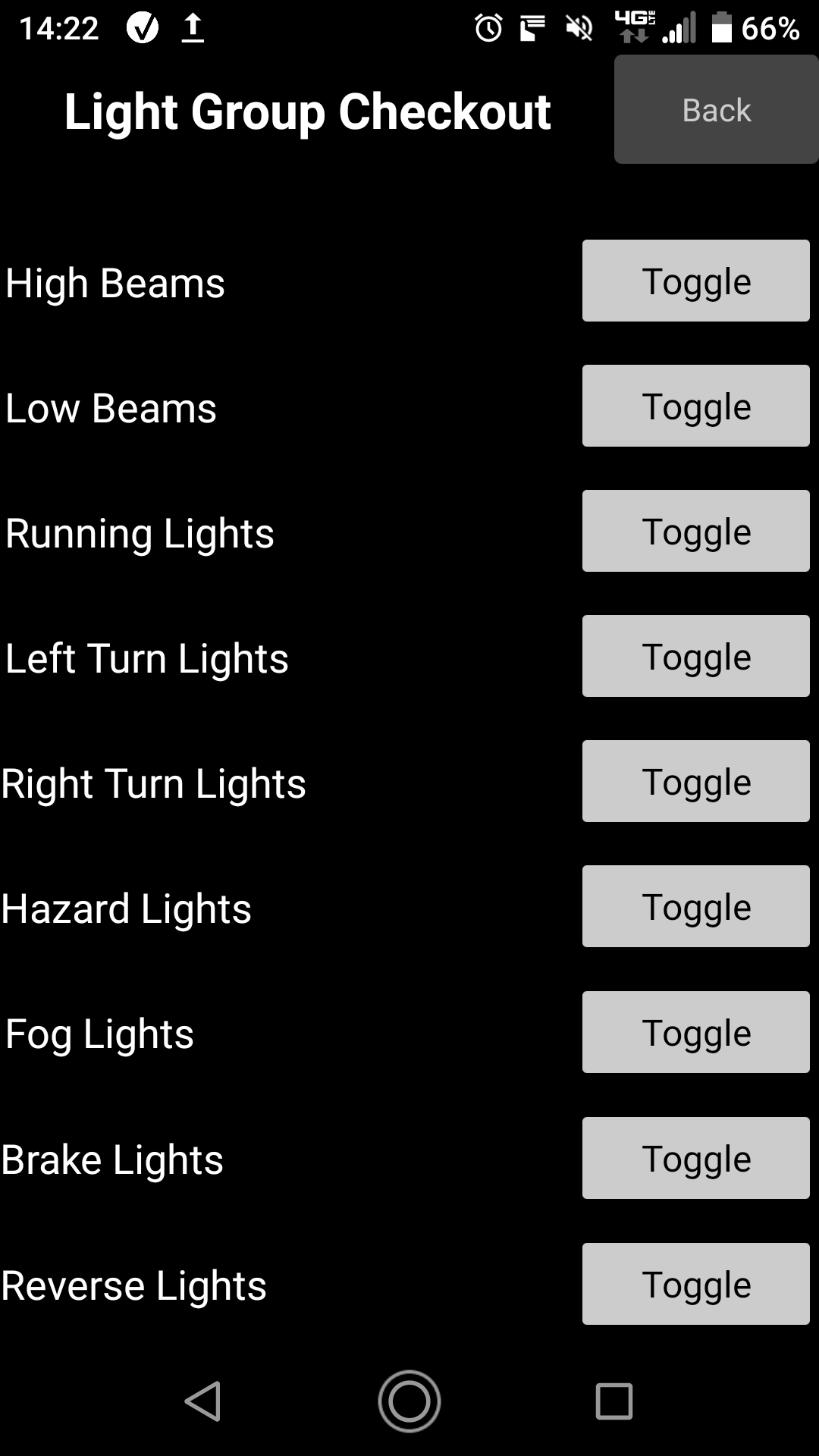
Task: Open recent apps square icon
Action: pos(614,1401)
